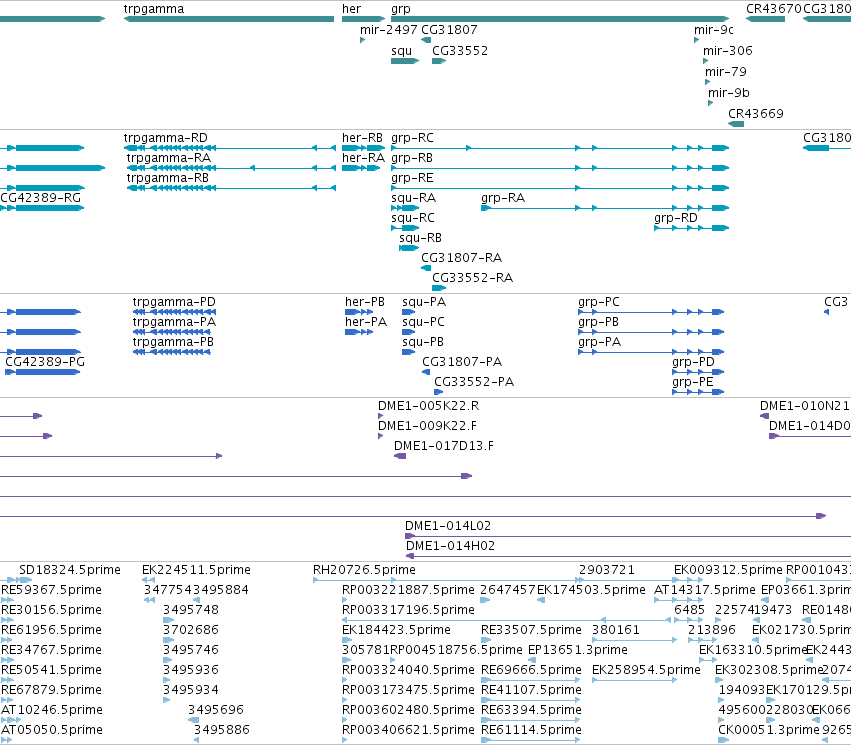Screen dimensions: 851x745
Task: Click the RE61114.5prime EST label
Action: pyautogui.click(x=531, y=730)
